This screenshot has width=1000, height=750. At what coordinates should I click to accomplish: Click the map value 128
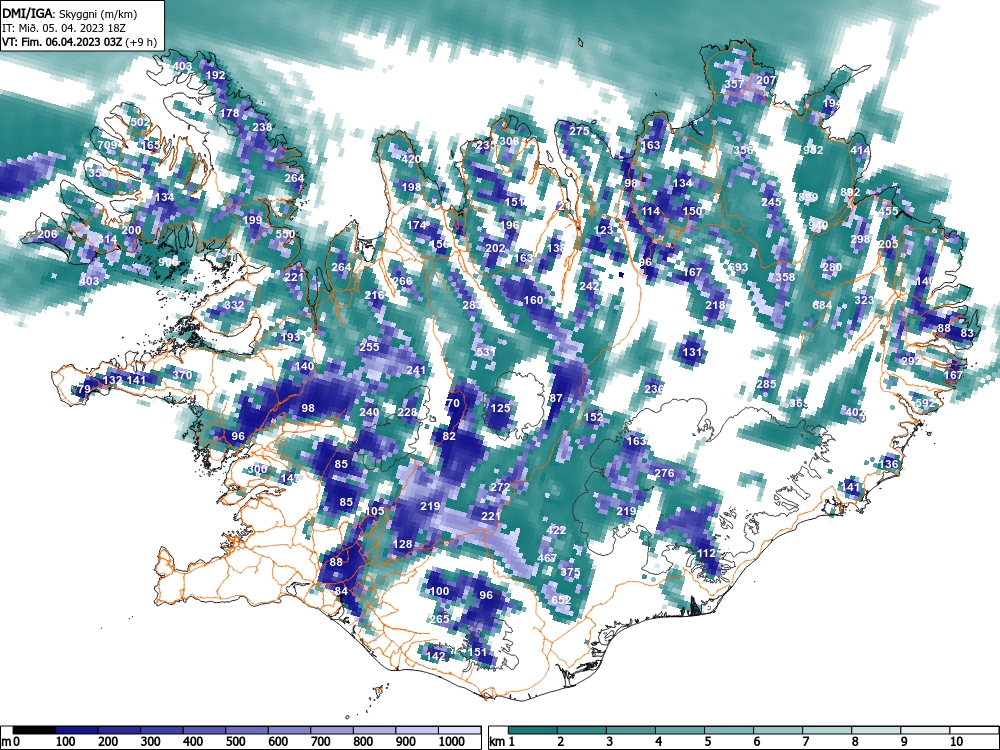402,544
